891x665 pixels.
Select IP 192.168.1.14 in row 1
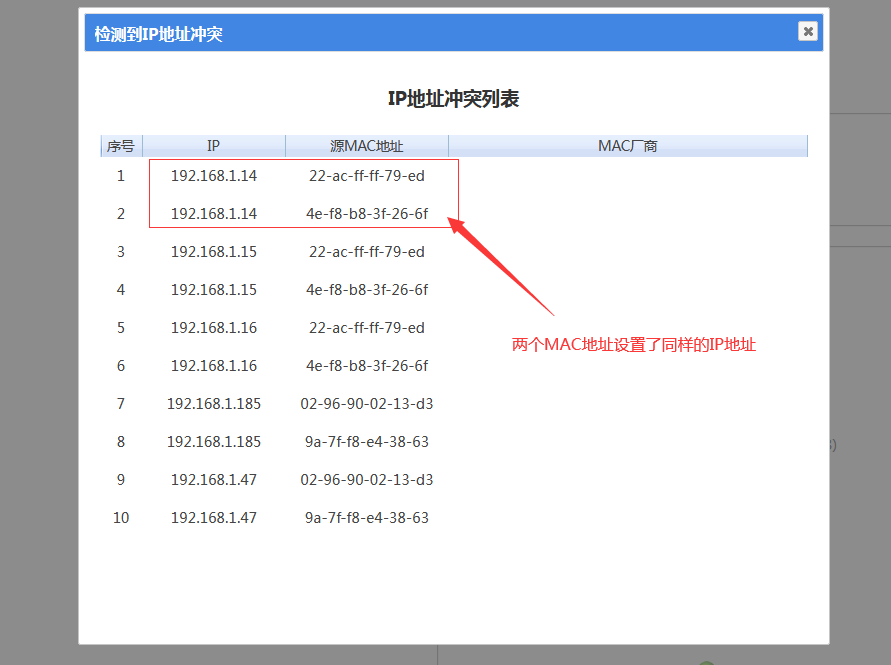[x=213, y=176]
